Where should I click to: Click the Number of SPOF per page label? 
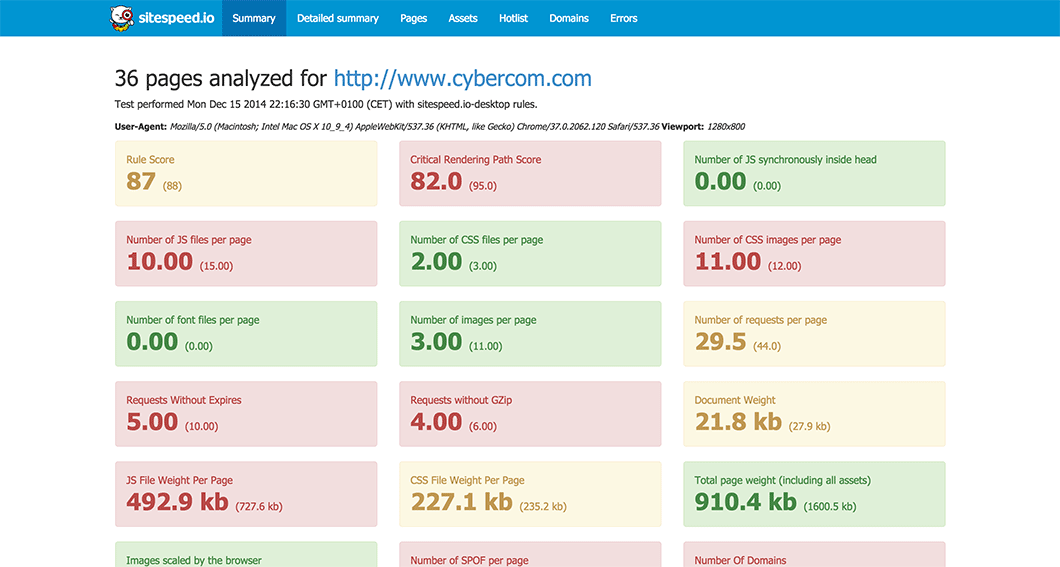(x=469, y=560)
